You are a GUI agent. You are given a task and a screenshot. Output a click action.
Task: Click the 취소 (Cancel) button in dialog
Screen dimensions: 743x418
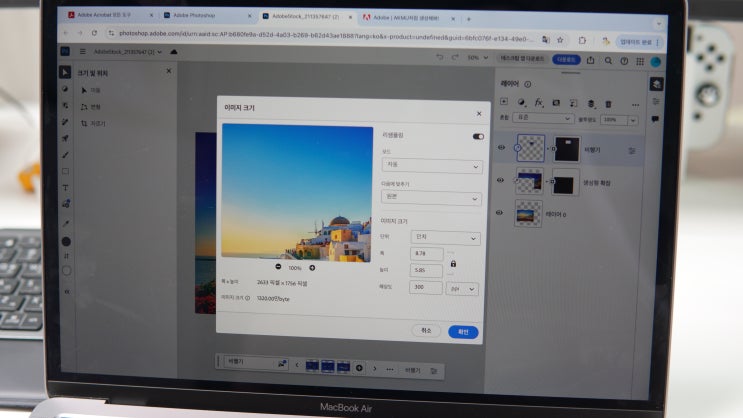point(426,330)
